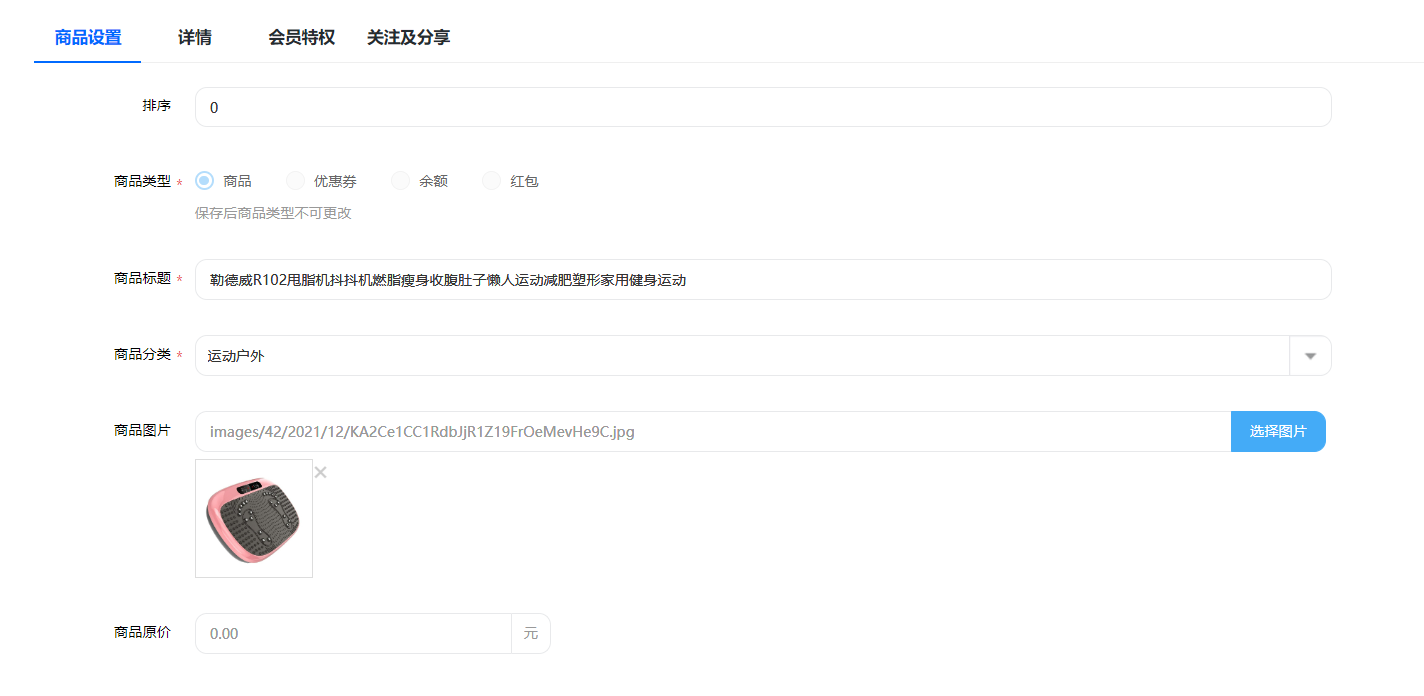
Task: Click into the 商品标题 text field
Action: (x=762, y=280)
